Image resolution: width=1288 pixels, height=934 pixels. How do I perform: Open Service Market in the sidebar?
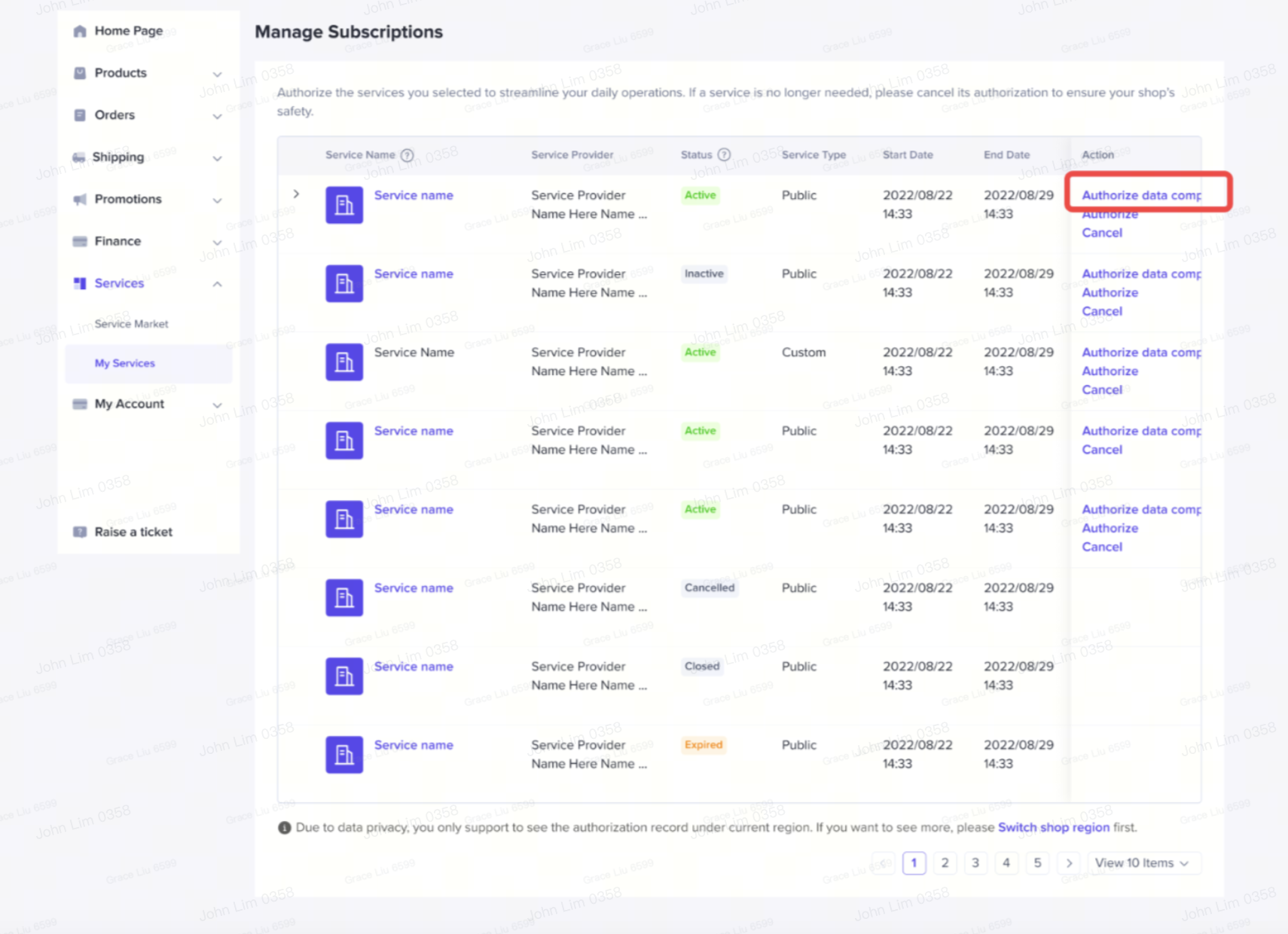click(132, 324)
